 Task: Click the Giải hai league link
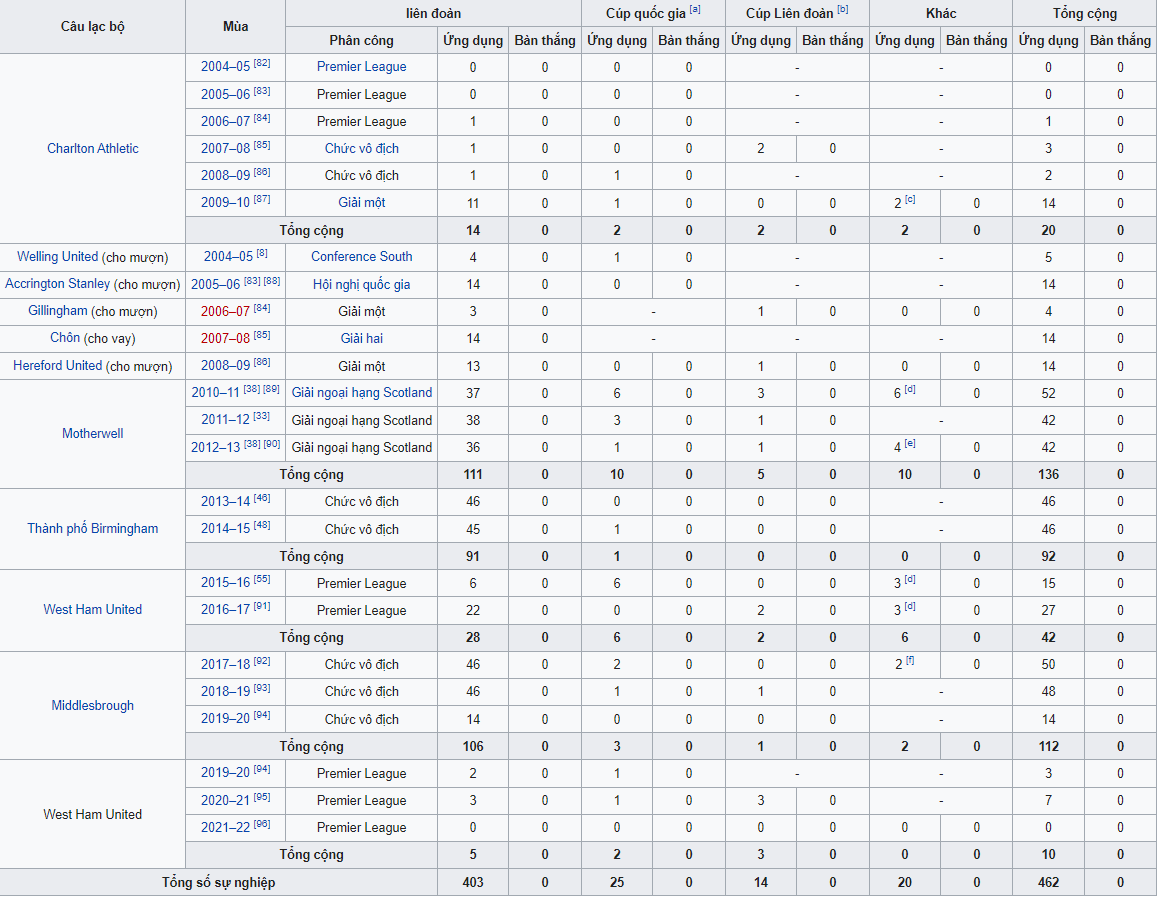[361, 339]
